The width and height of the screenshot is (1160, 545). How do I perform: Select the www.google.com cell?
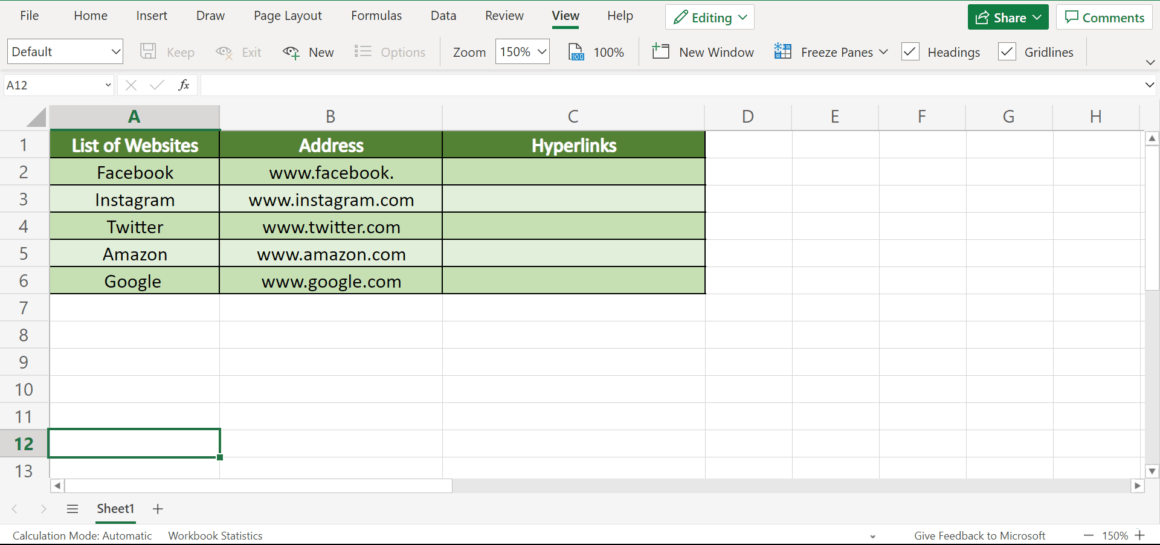[331, 281]
